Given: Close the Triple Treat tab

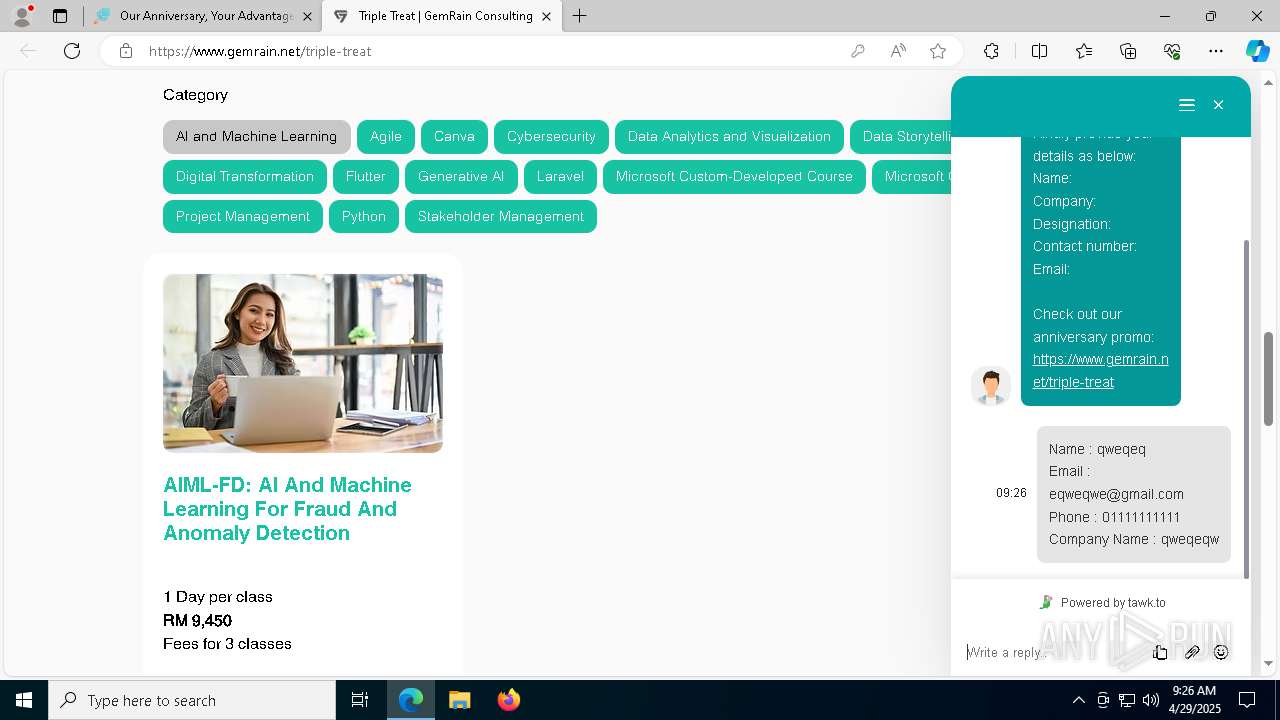Looking at the screenshot, I should tap(546, 16).
